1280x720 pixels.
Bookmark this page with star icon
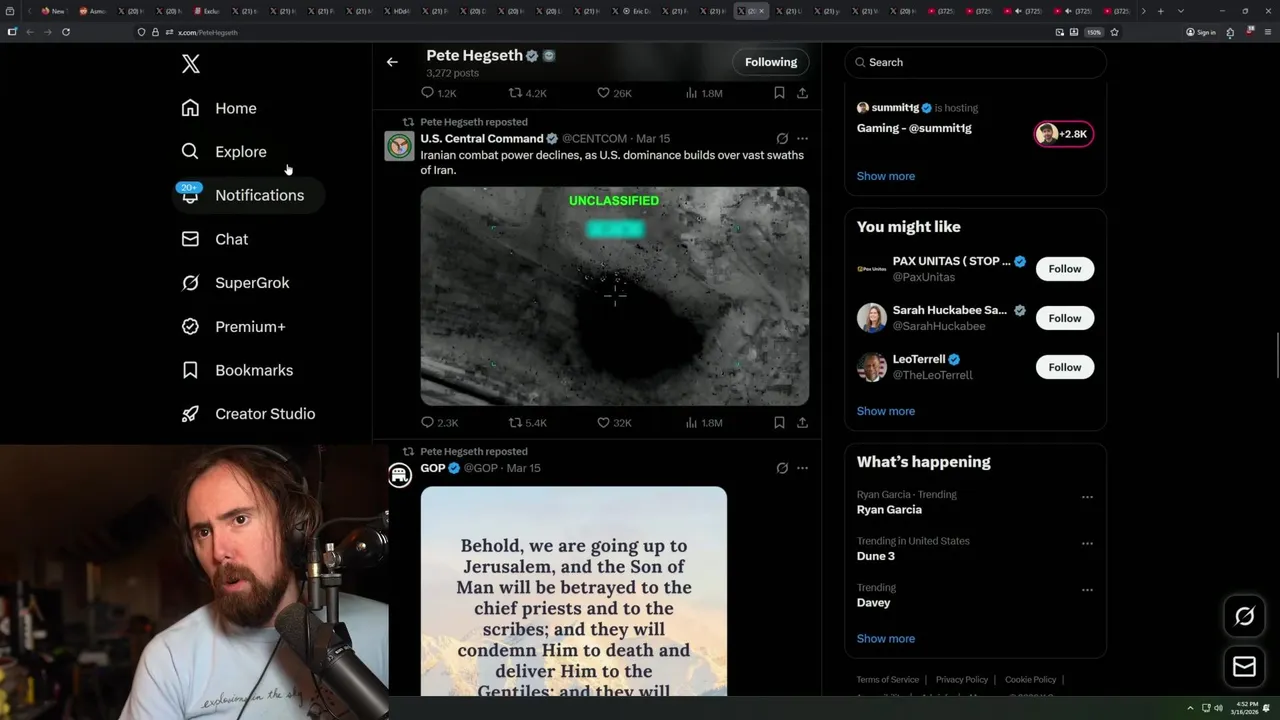click(1114, 32)
